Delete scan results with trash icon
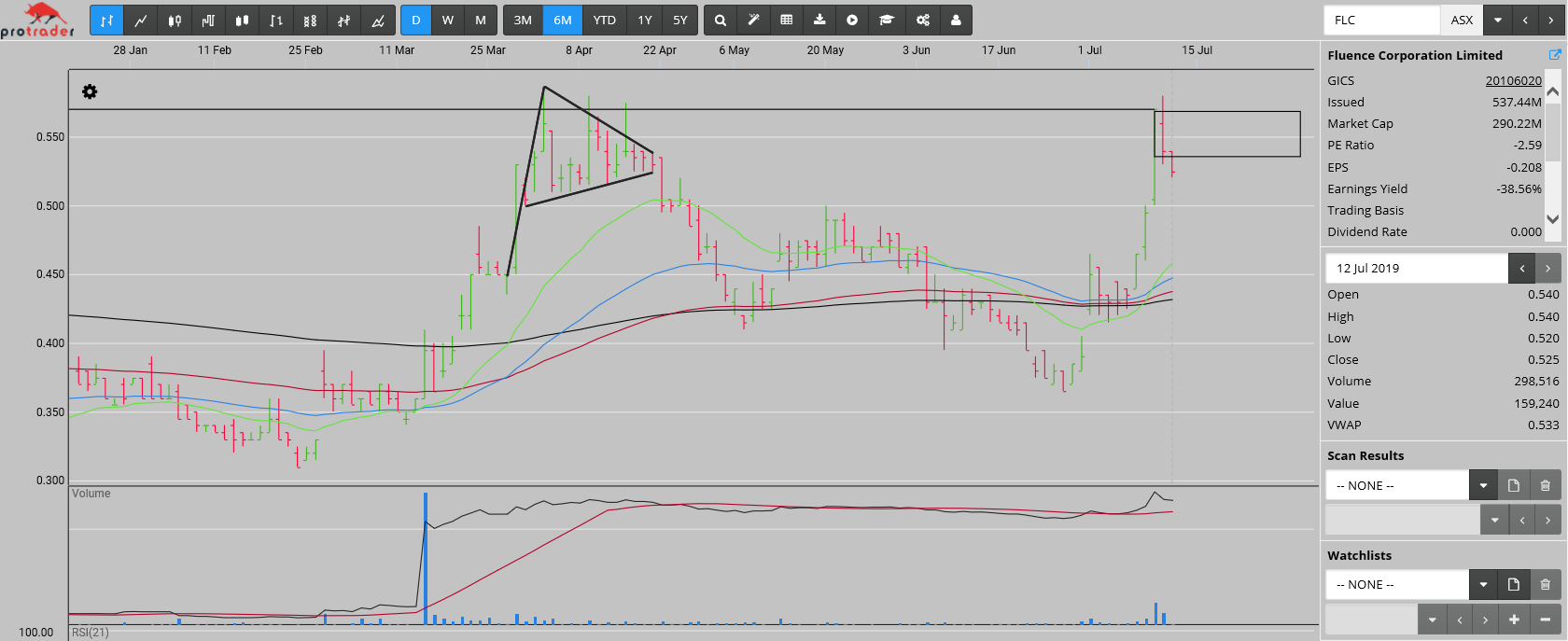This screenshot has width=1568, height=641. tap(1546, 485)
